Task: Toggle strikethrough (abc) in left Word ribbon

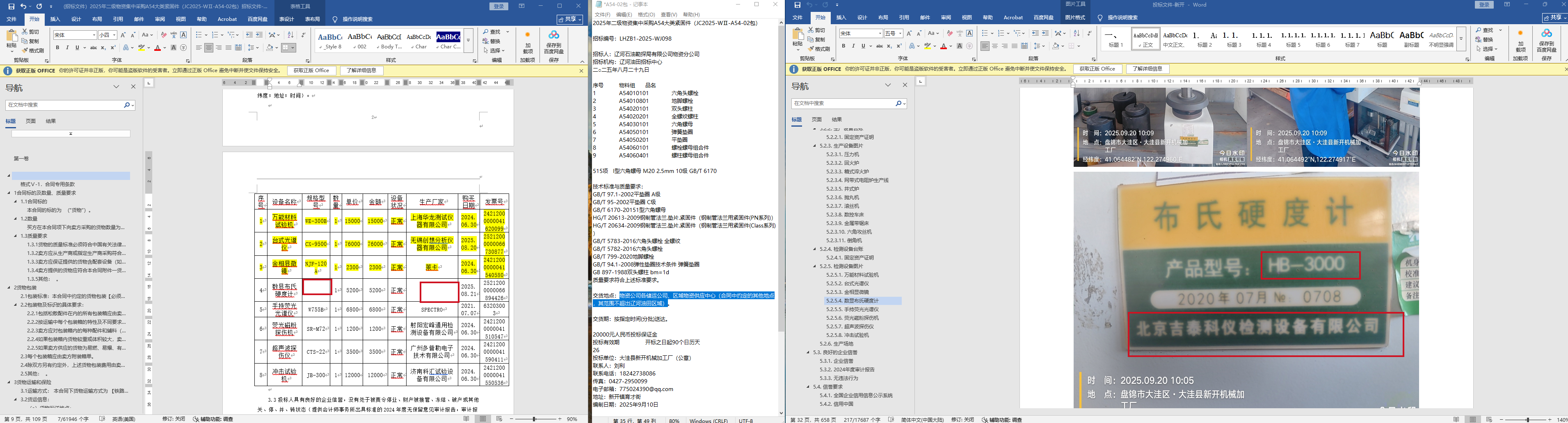Action: pyautogui.click(x=93, y=48)
